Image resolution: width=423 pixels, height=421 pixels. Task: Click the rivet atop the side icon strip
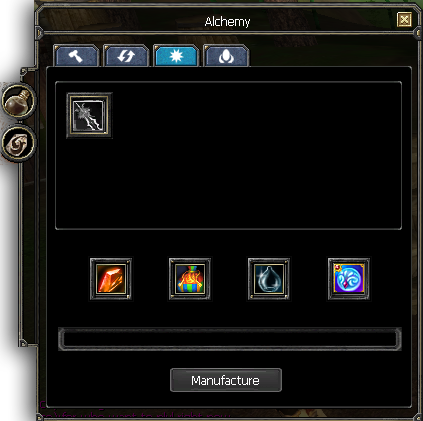[23, 71]
